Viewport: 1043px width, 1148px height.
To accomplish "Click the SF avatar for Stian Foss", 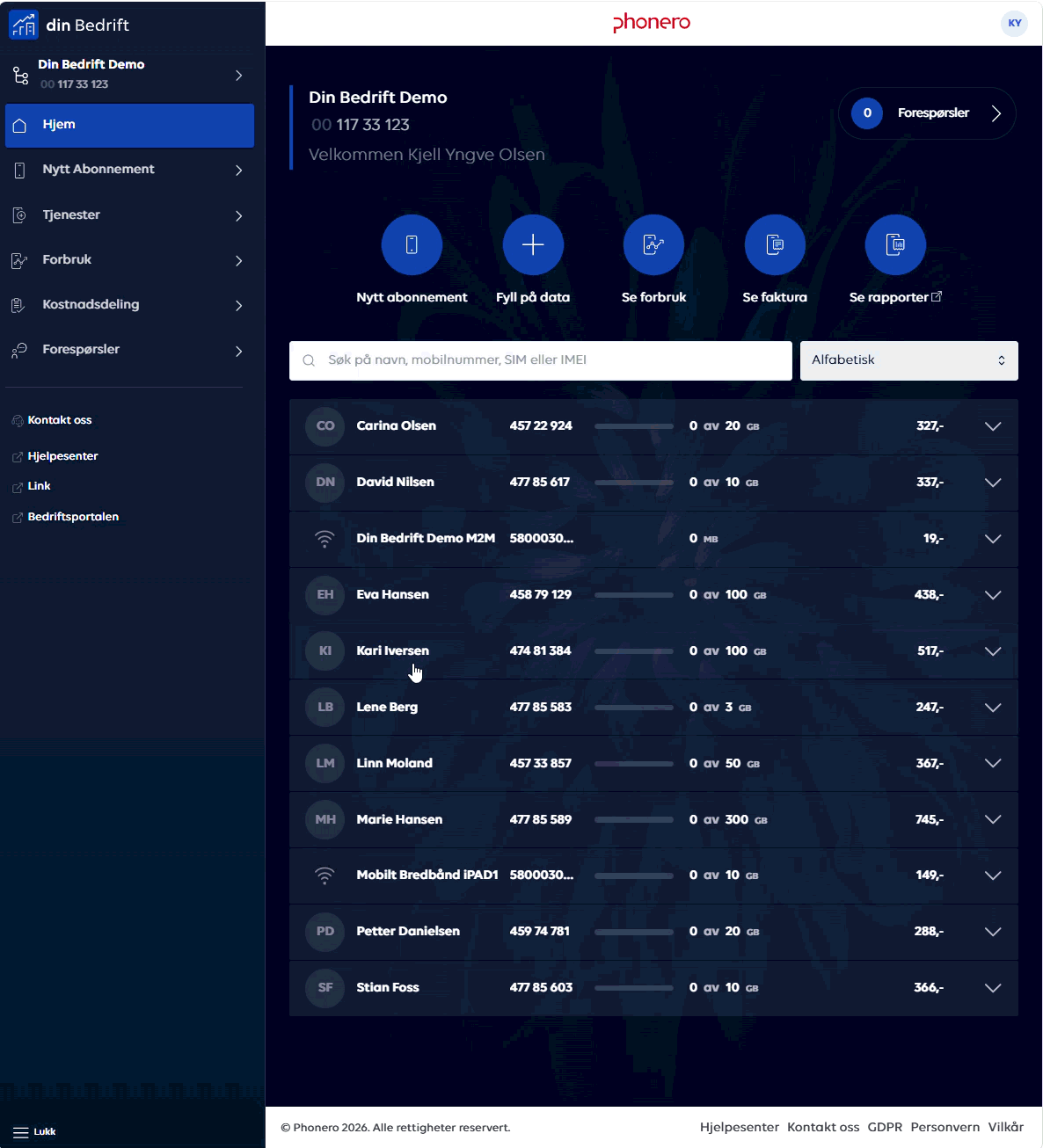I will click(x=325, y=988).
